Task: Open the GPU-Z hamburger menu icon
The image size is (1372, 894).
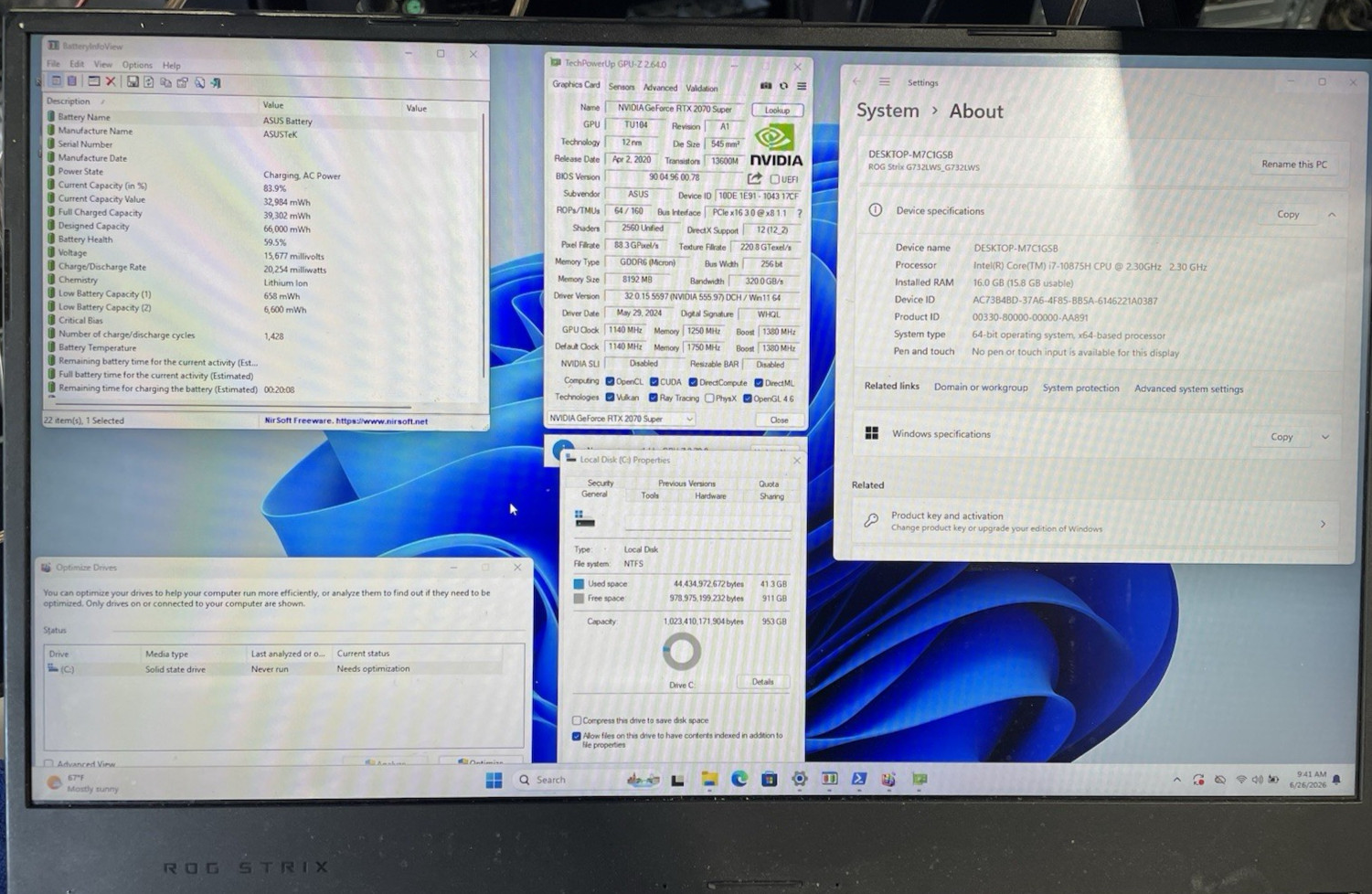Action: [802, 86]
